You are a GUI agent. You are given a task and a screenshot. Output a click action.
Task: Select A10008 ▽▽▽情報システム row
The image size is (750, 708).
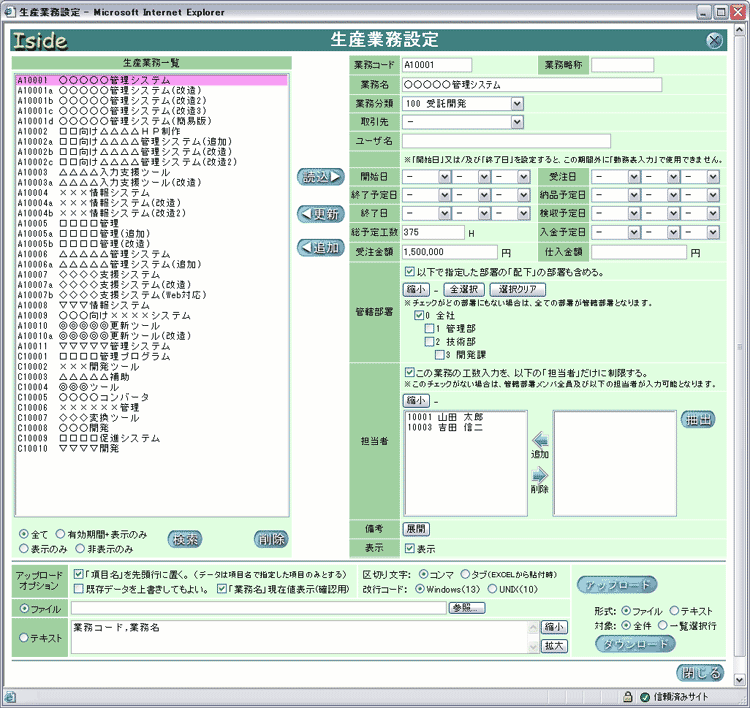pyautogui.click(x=152, y=305)
